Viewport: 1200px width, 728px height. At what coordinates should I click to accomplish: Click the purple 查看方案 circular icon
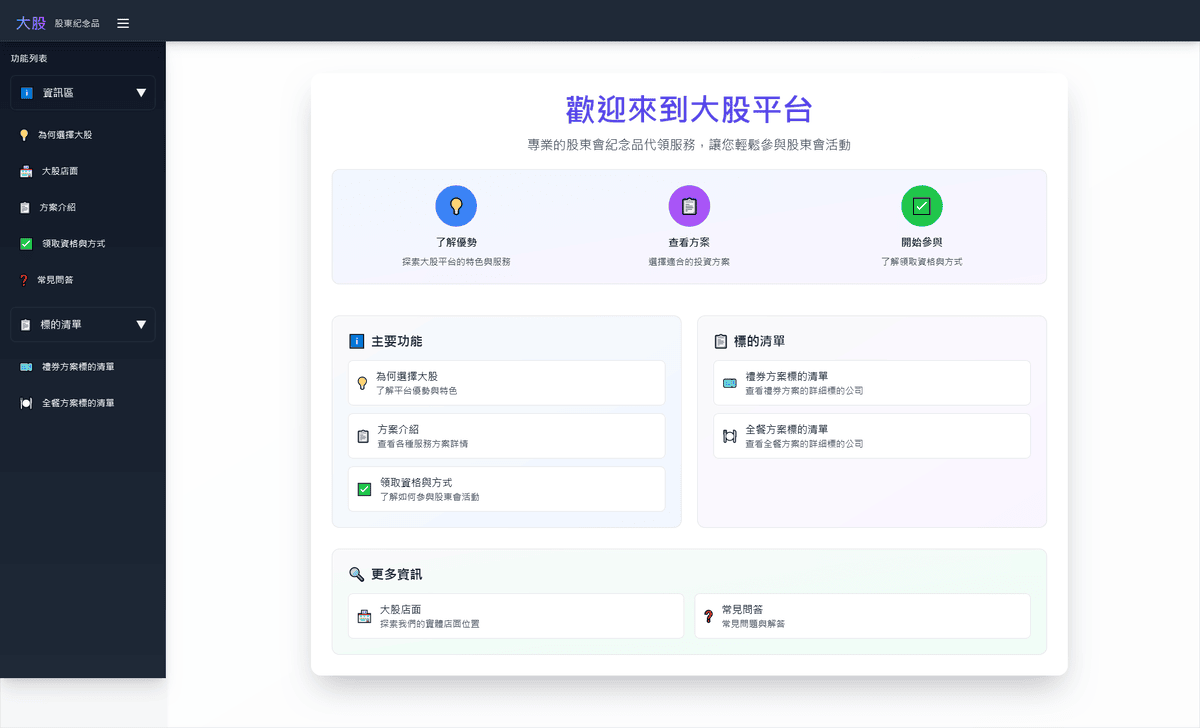pyautogui.click(x=689, y=205)
